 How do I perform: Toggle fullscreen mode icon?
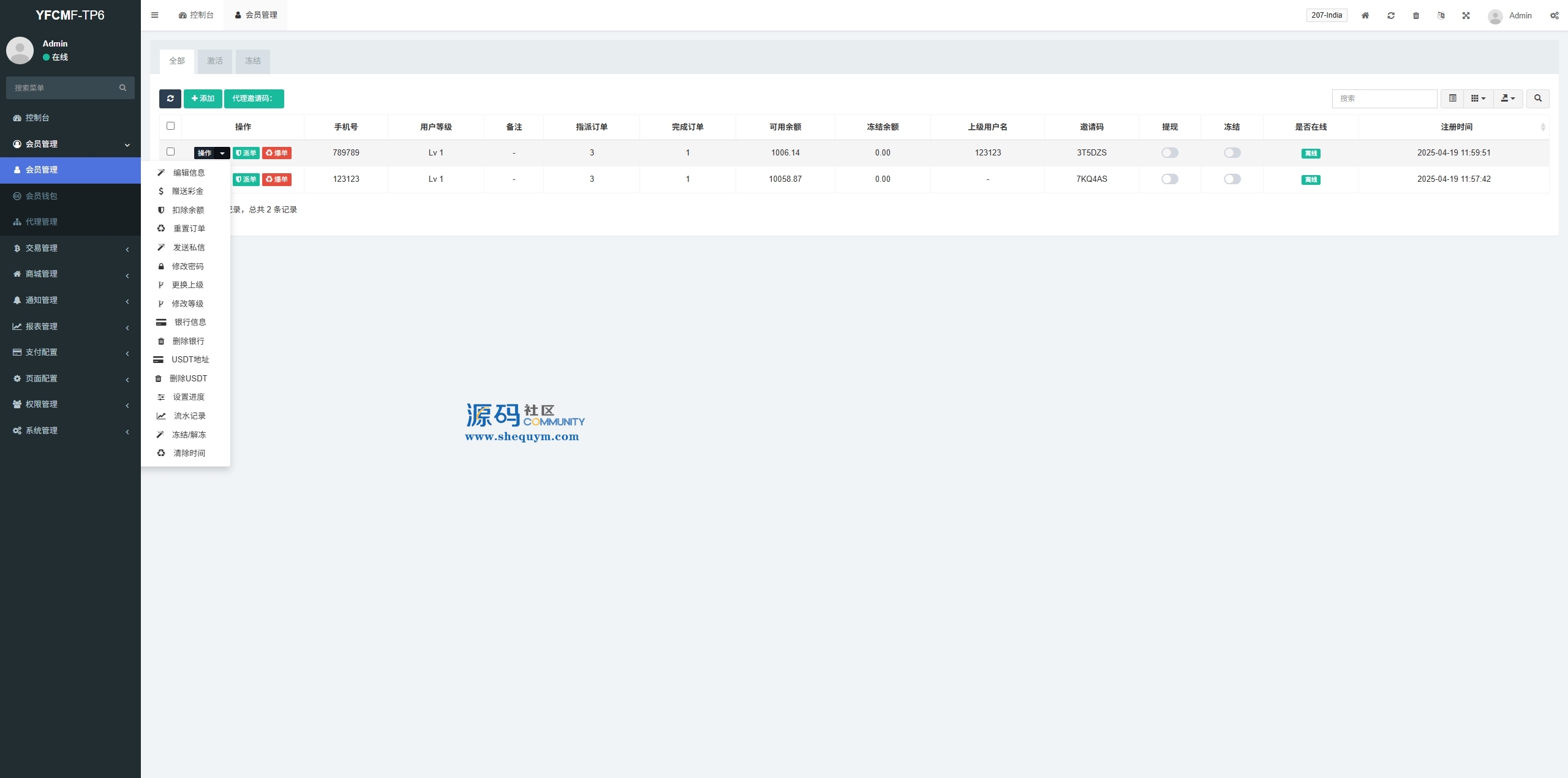point(1466,15)
